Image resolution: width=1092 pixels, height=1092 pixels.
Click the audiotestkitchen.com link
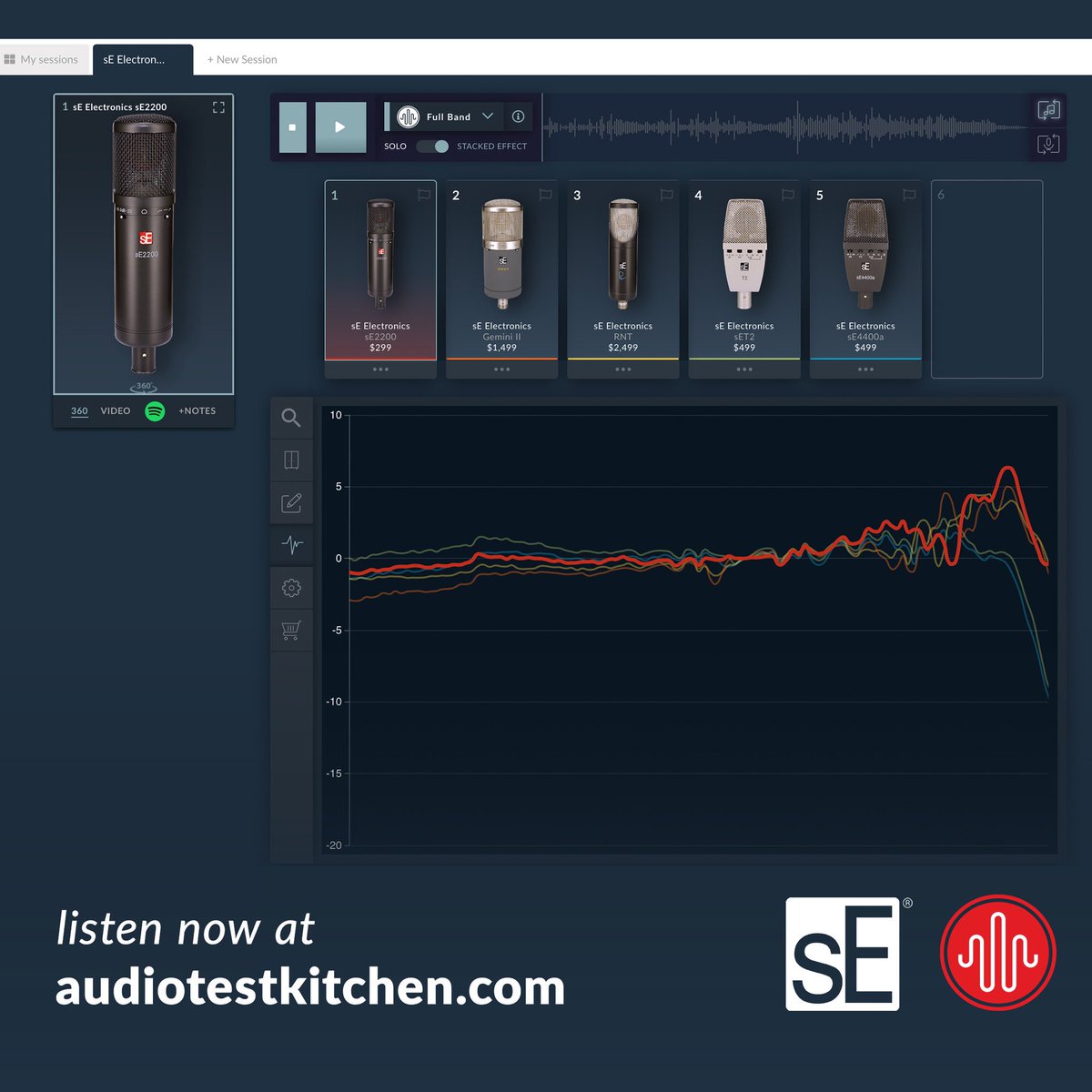[x=310, y=987]
